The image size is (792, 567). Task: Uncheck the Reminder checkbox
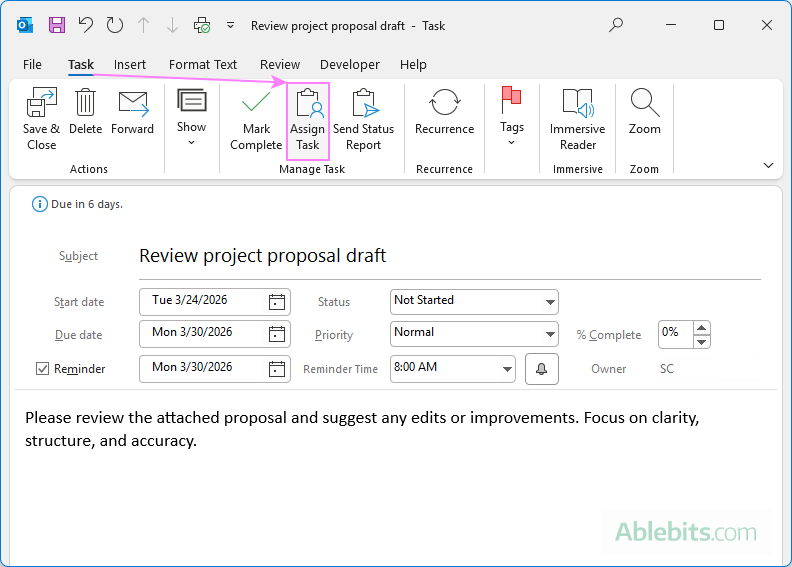42,369
